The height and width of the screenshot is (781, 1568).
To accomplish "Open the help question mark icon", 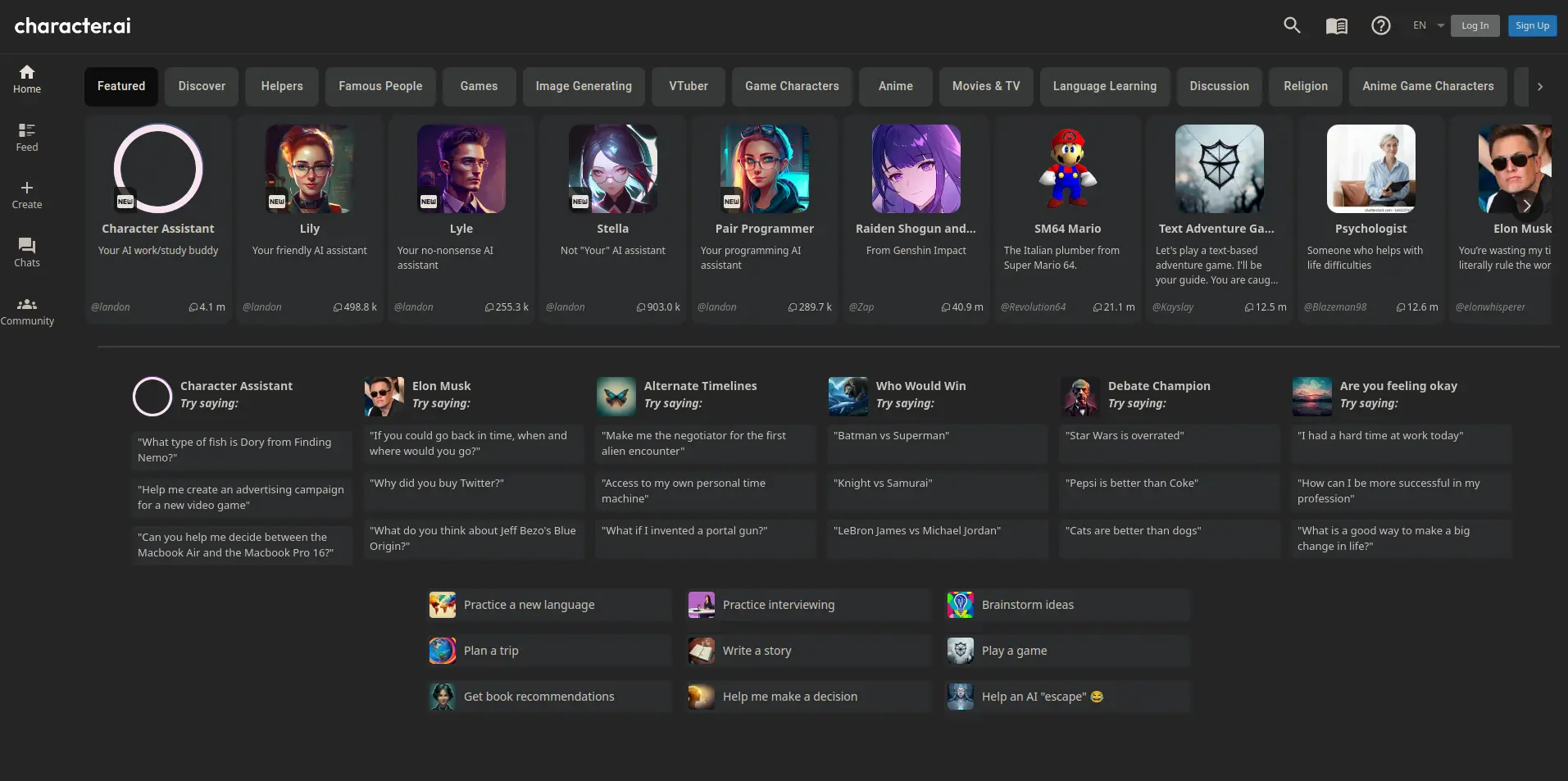I will [x=1380, y=25].
